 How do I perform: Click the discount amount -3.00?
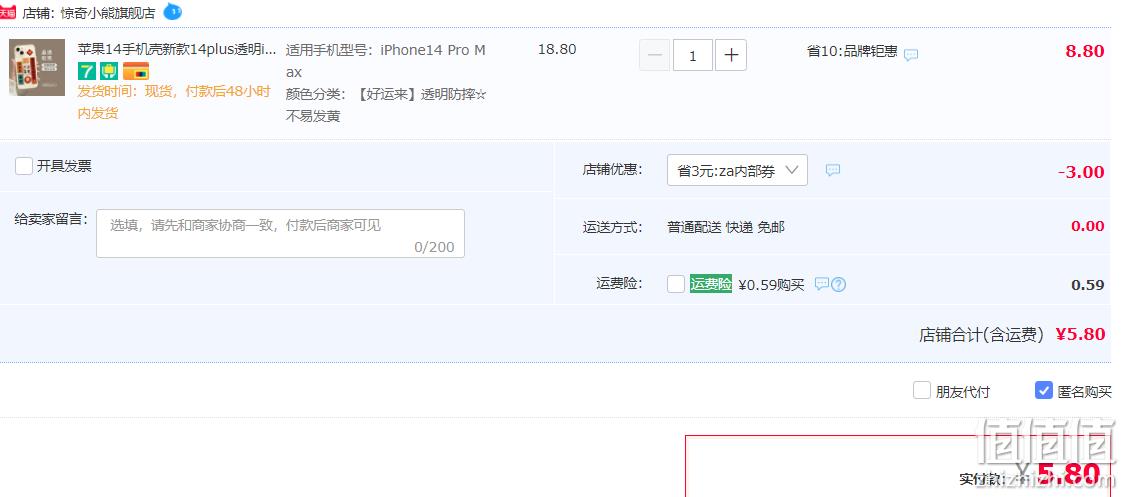point(1081,172)
